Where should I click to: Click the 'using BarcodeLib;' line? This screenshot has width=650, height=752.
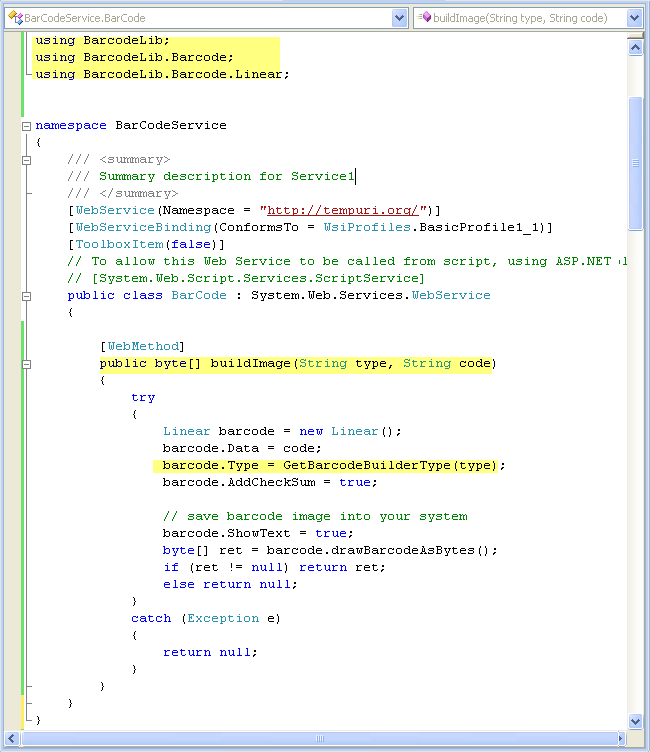[x=102, y=40]
